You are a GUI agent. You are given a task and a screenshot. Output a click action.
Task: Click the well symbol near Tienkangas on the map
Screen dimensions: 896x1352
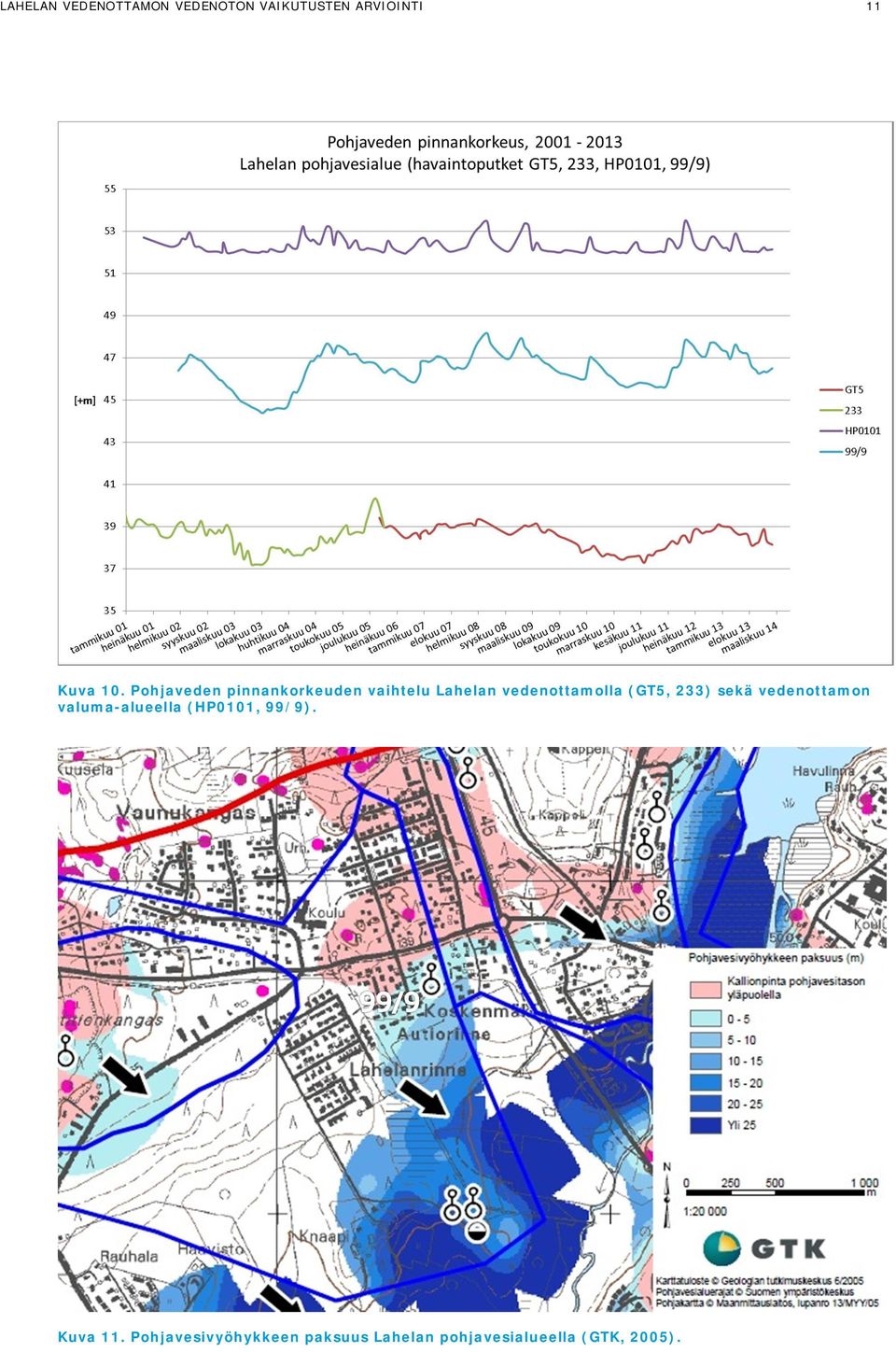click(x=66, y=1050)
